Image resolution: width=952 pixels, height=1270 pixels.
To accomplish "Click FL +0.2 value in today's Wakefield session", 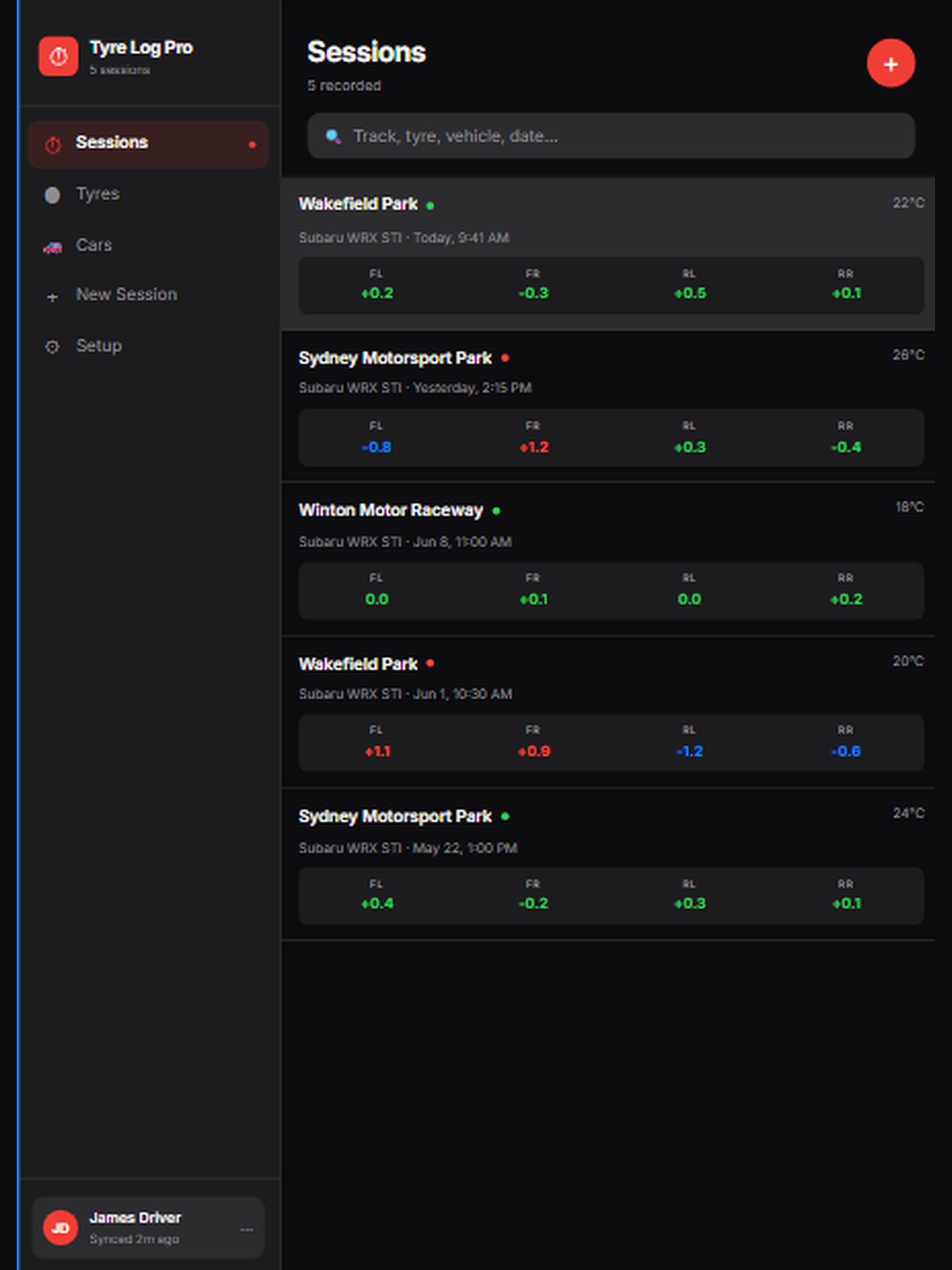I will [377, 294].
